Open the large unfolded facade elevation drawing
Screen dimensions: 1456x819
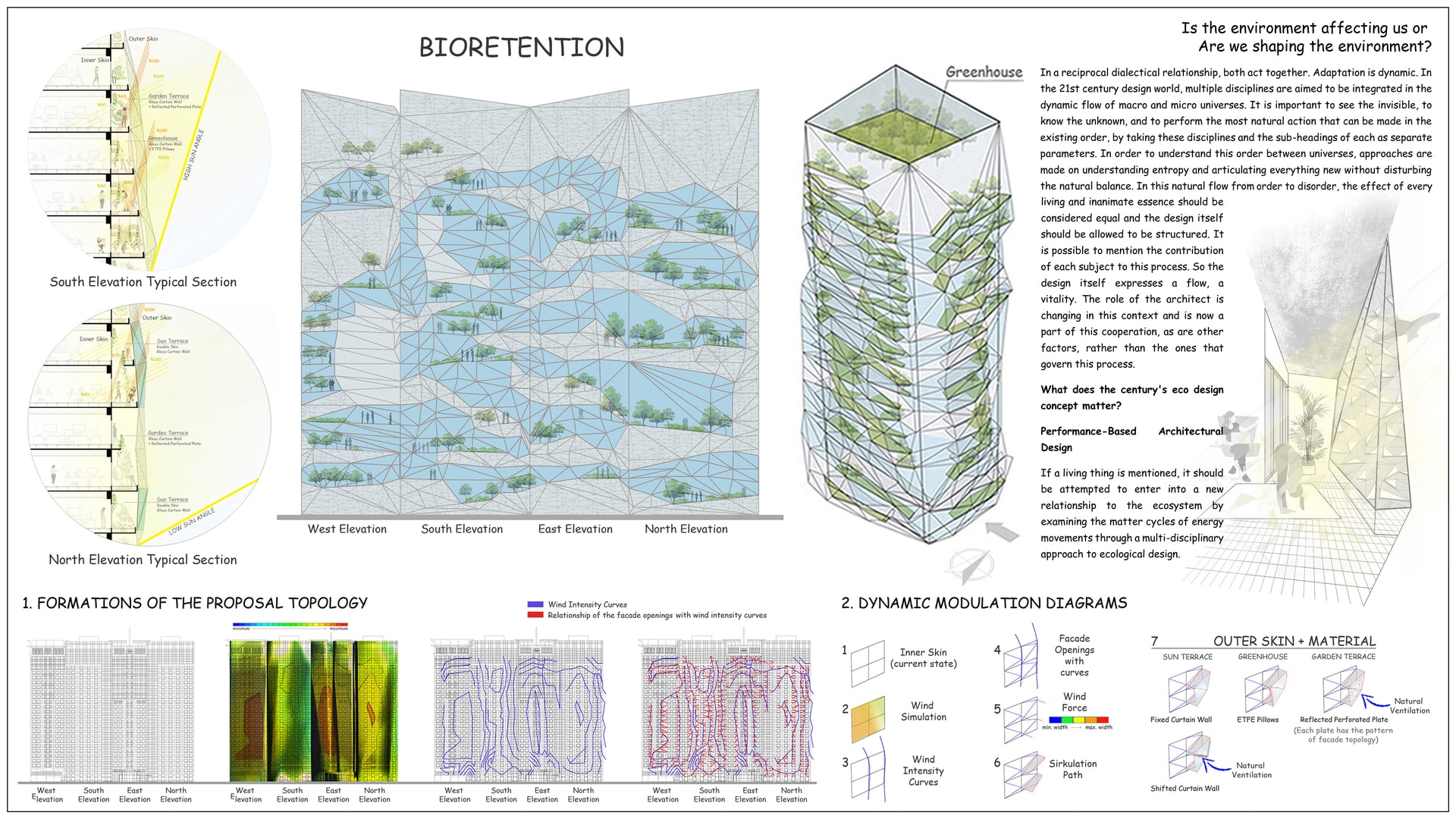529,302
